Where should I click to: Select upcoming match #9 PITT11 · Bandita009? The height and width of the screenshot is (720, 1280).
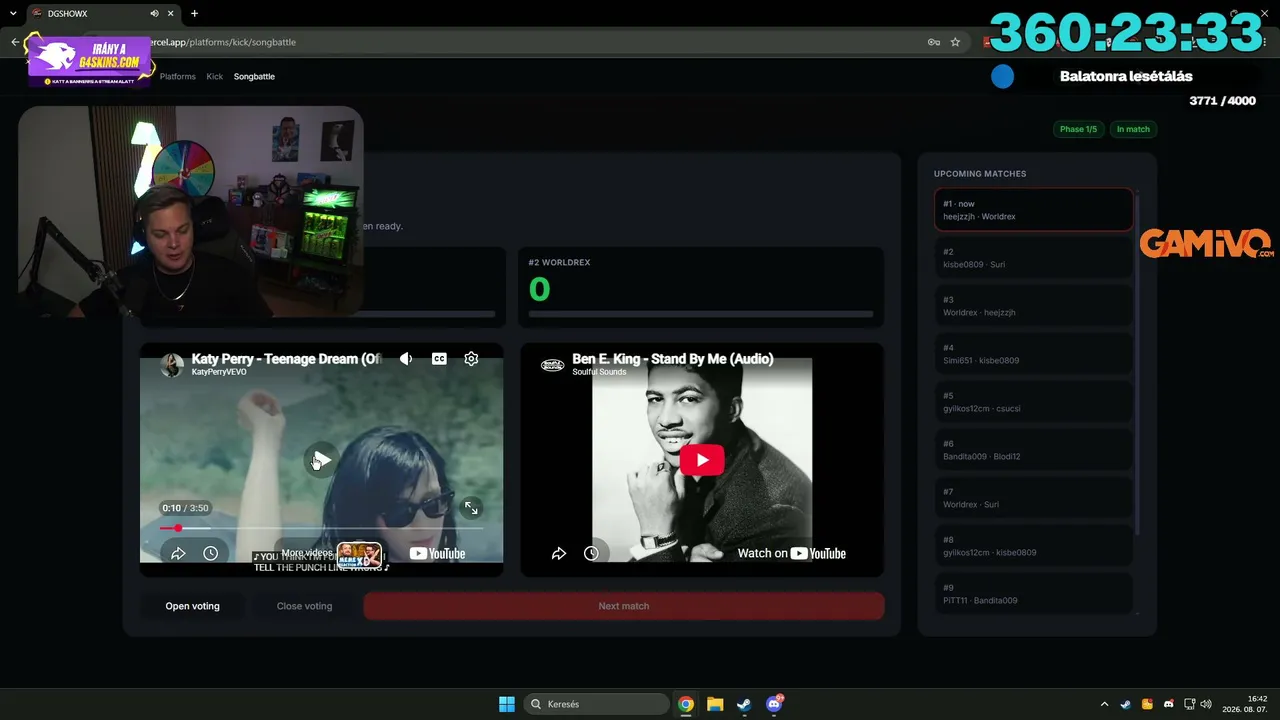tap(1034, 593)
